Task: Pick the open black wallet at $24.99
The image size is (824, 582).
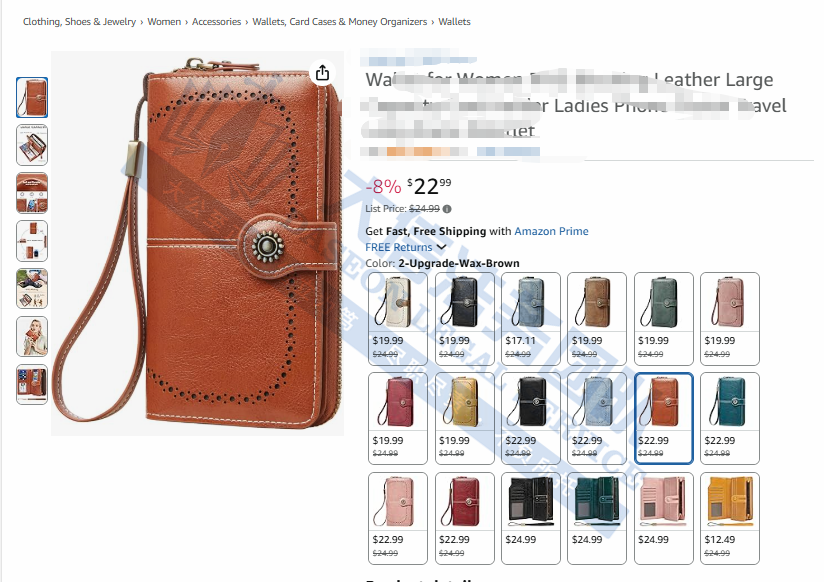Action: (531, 518)
